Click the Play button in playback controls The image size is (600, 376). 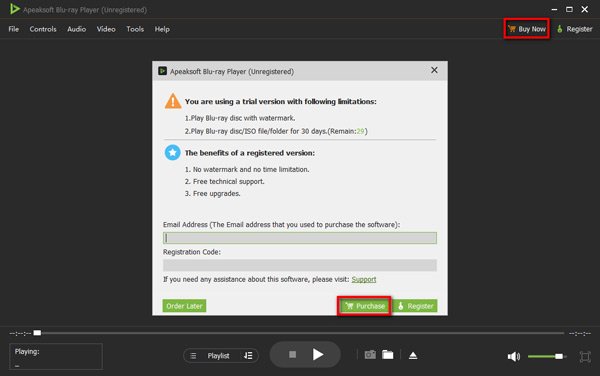pyautogui.click(x=318, y=355)
